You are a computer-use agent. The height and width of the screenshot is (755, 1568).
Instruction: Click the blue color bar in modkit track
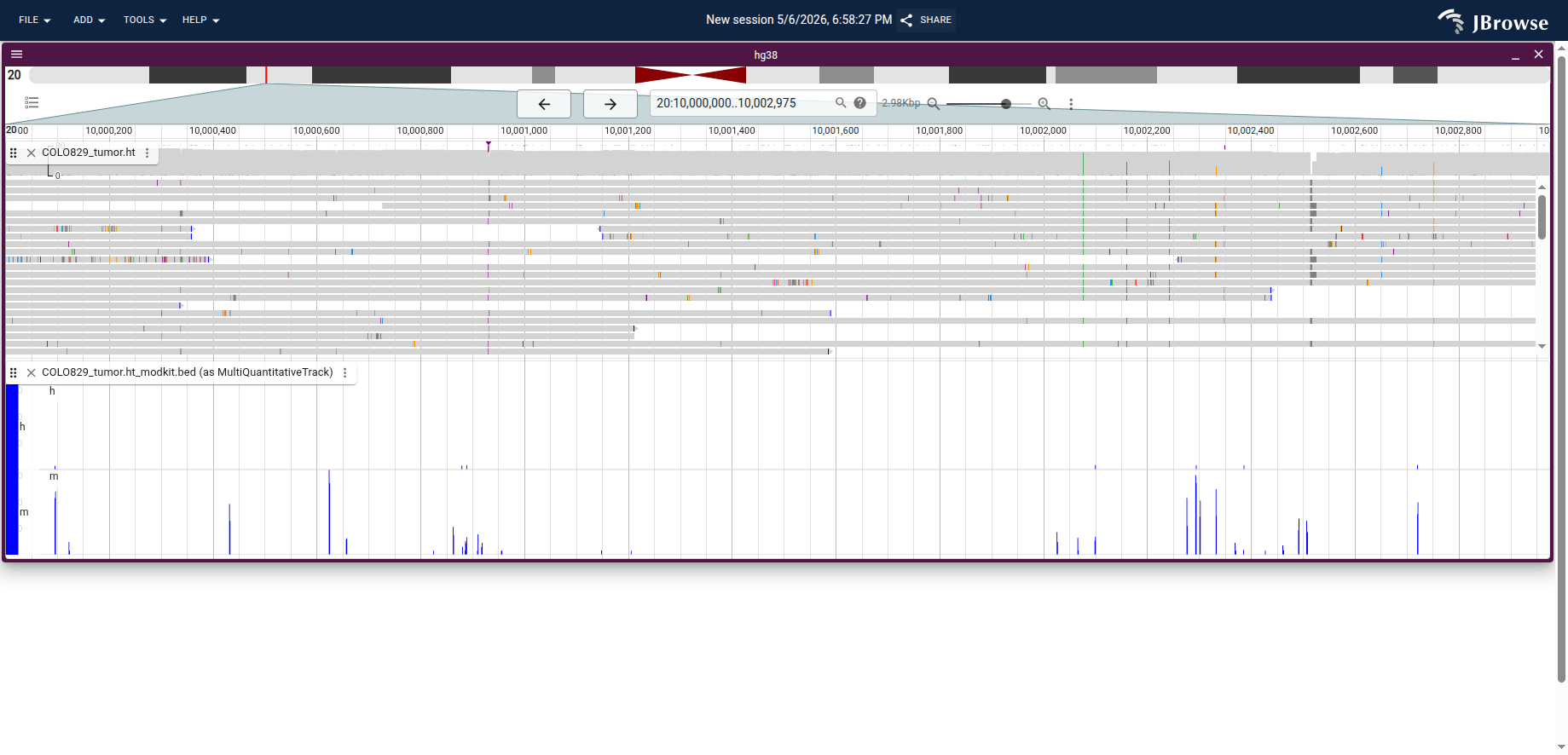[12, 470]
